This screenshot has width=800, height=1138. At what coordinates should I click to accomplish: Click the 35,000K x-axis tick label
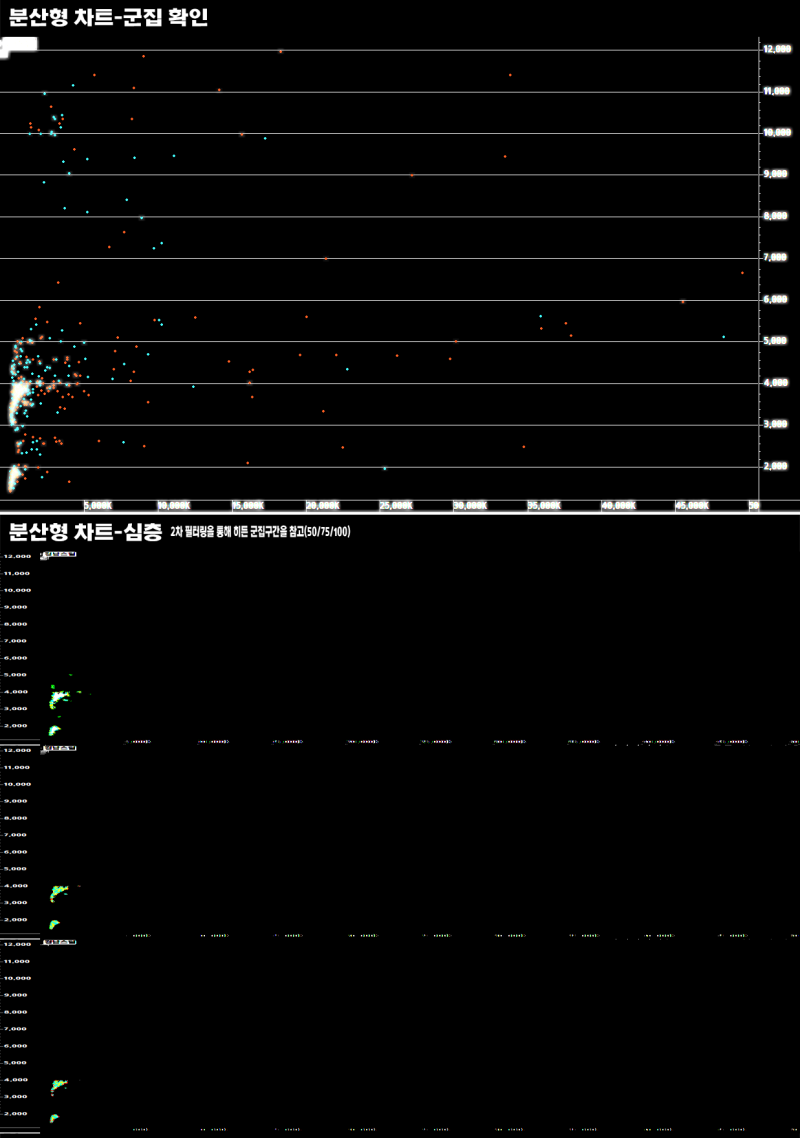click(544, 505)
